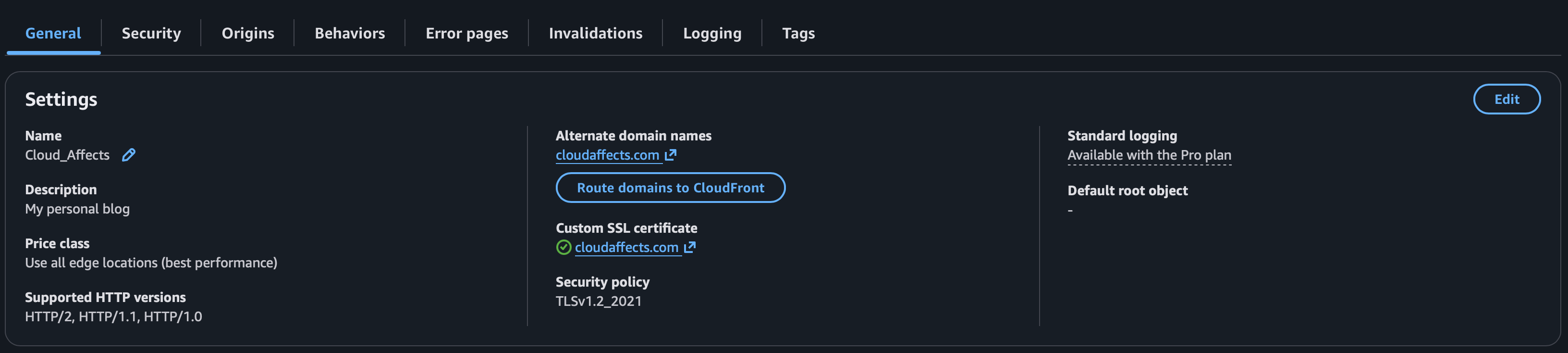The width and height of the screenshot is (1568, 353).
Task: Click the pencil icon beside Cloud_Affects name
Action: [128, 155]
